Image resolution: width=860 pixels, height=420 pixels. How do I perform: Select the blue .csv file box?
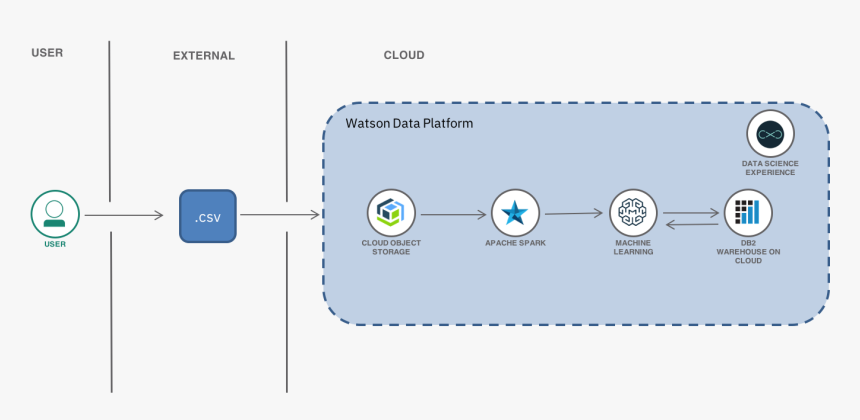[x=208, y=216]
